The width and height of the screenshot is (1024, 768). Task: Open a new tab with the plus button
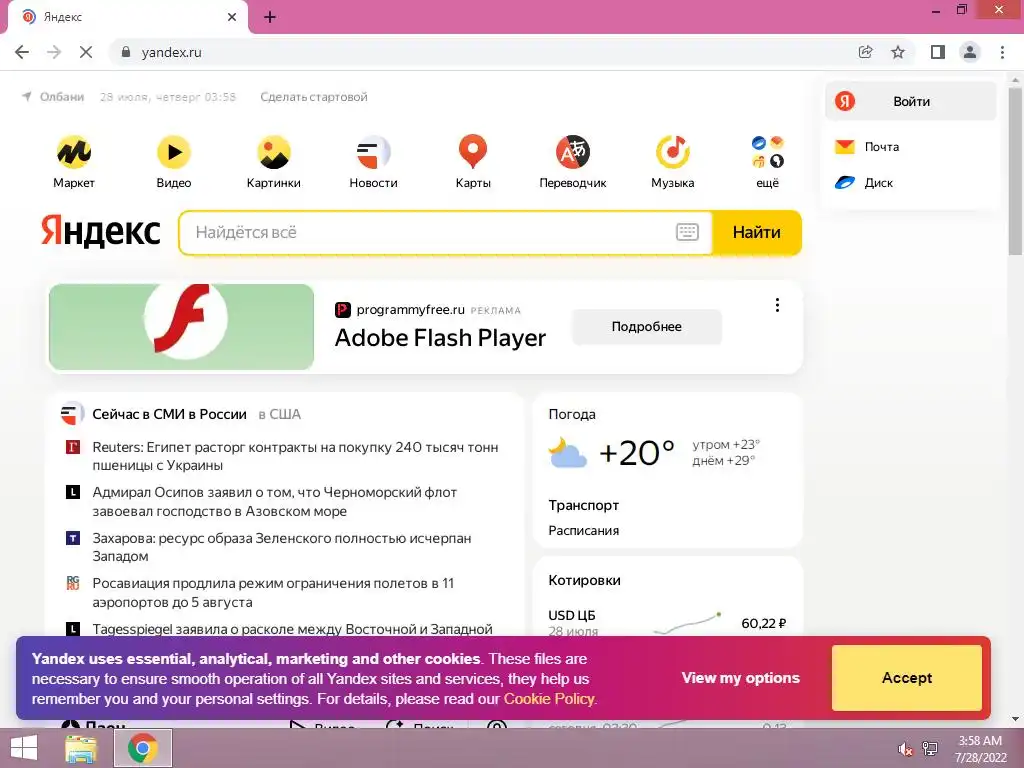tap(270, 17)
